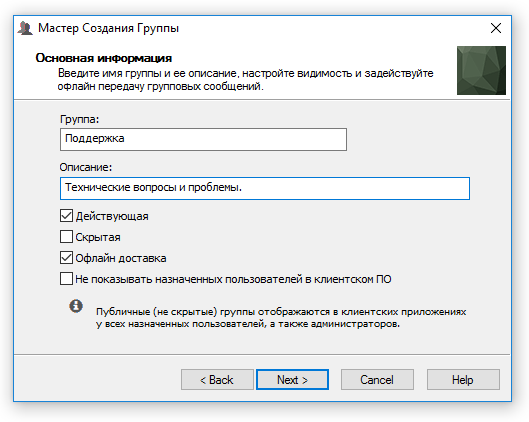The height and width of the screenshot is (422, 529).
Task: Focus the Описание text field
Action: point(265,188)
